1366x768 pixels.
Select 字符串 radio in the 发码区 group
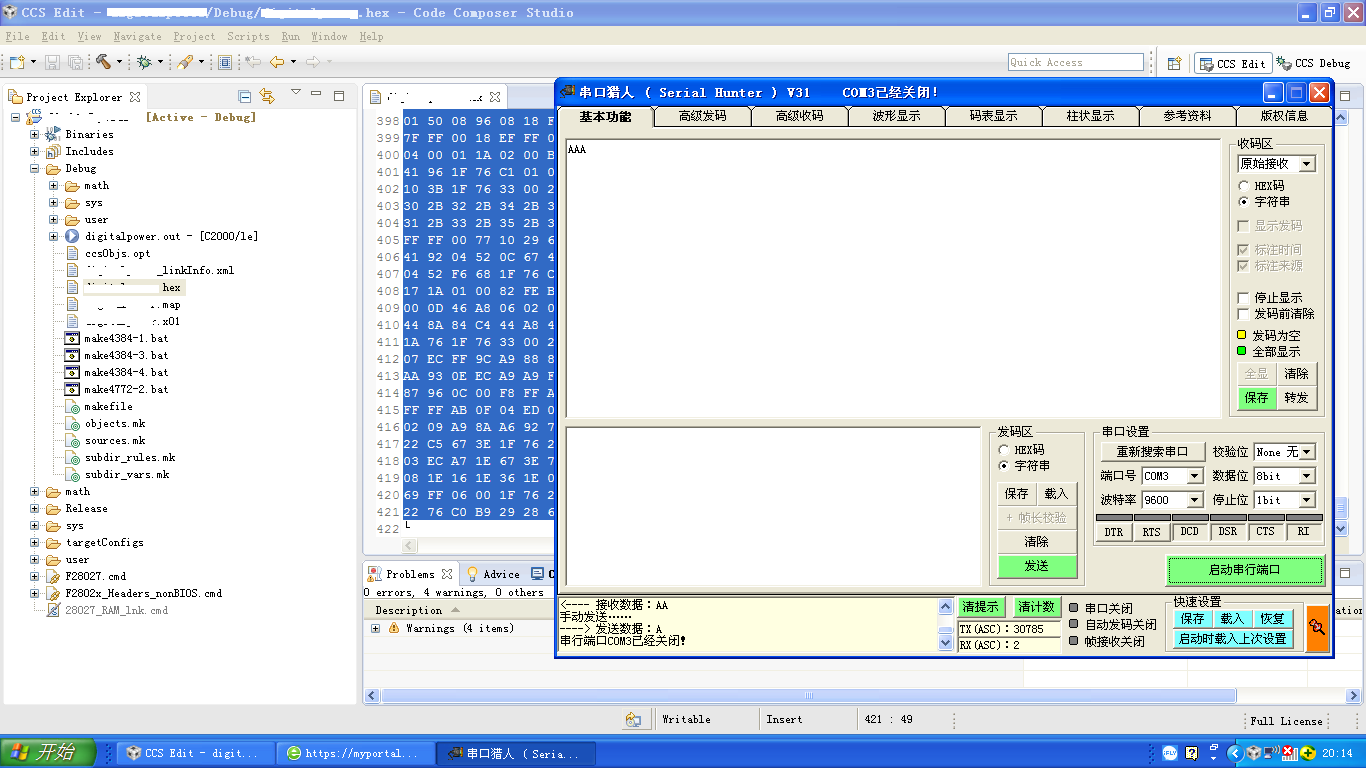pyautogui.click(x=1004, y=466)
